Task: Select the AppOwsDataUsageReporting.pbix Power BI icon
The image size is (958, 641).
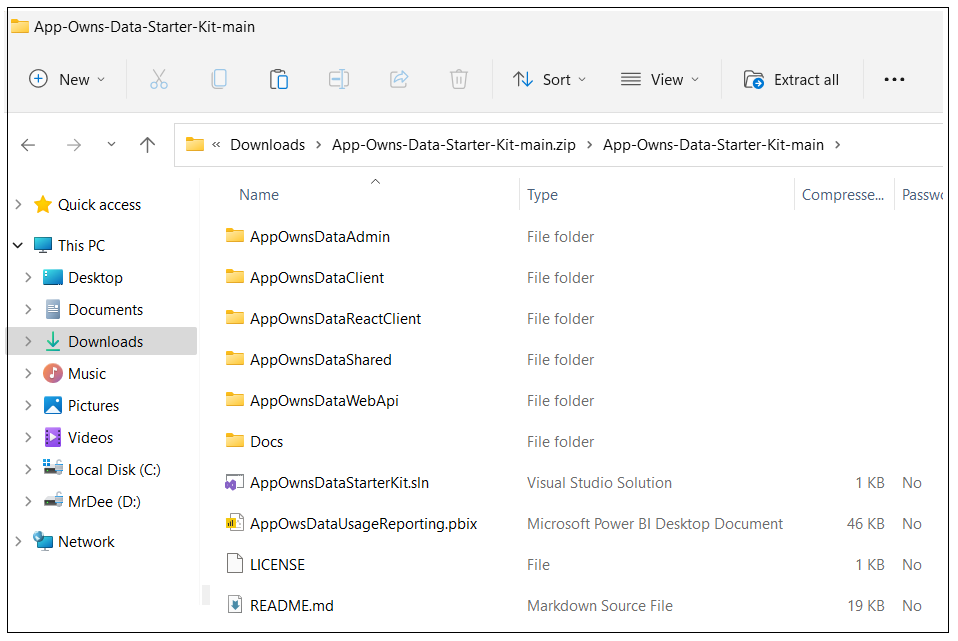Action: point(235,523)
